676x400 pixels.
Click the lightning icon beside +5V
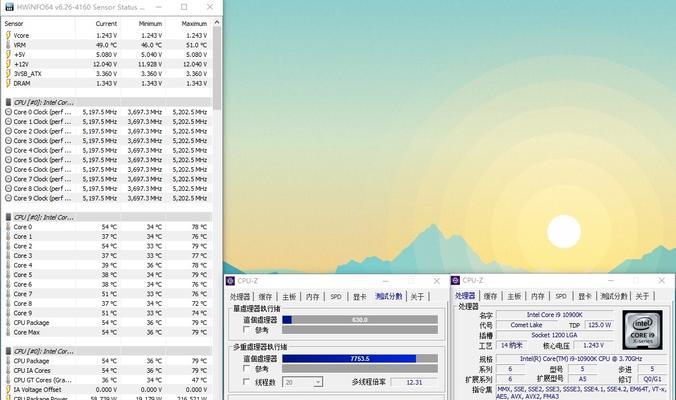tap(8, 54)
